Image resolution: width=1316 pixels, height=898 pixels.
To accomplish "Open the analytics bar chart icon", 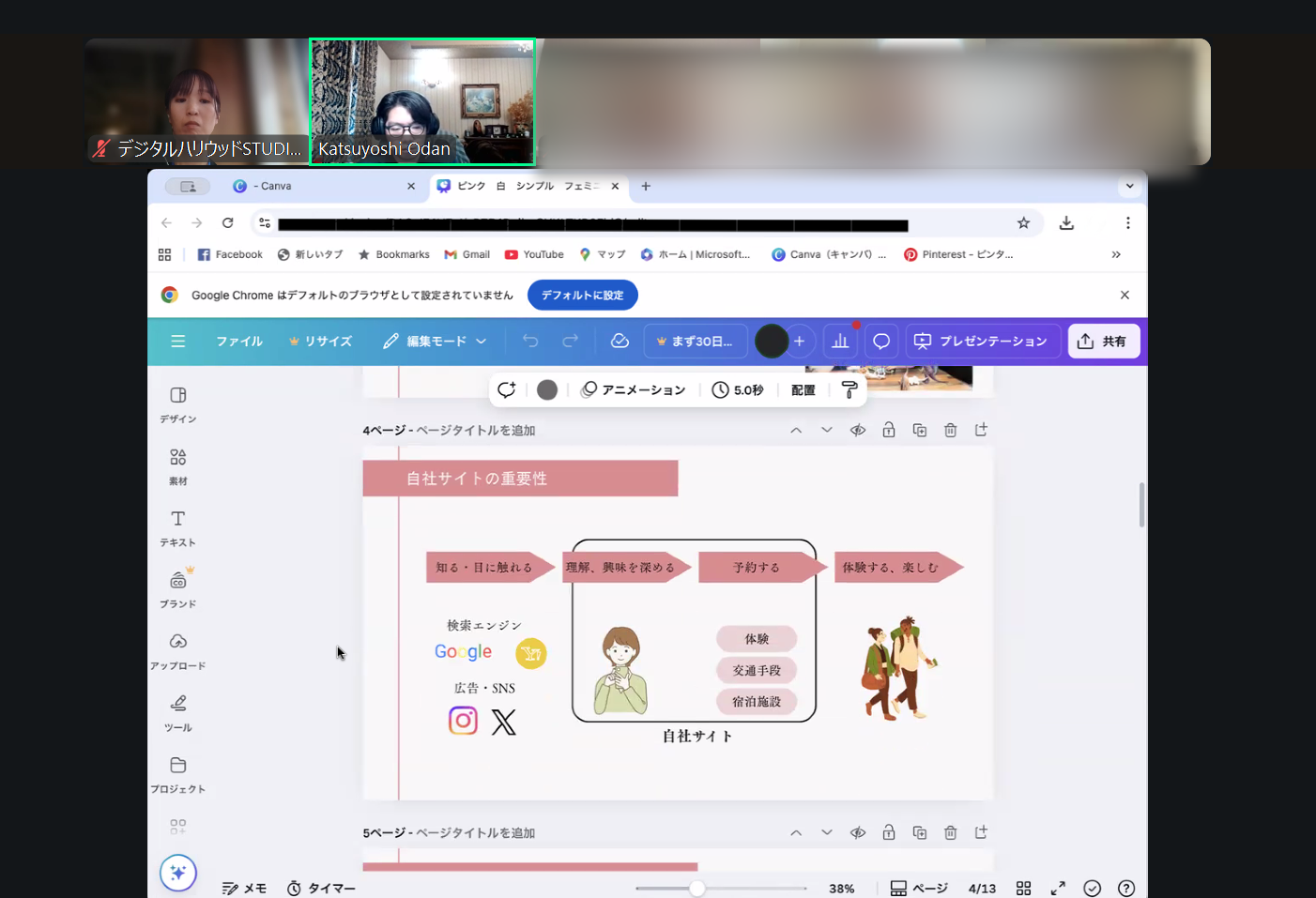I will (840, 342).
